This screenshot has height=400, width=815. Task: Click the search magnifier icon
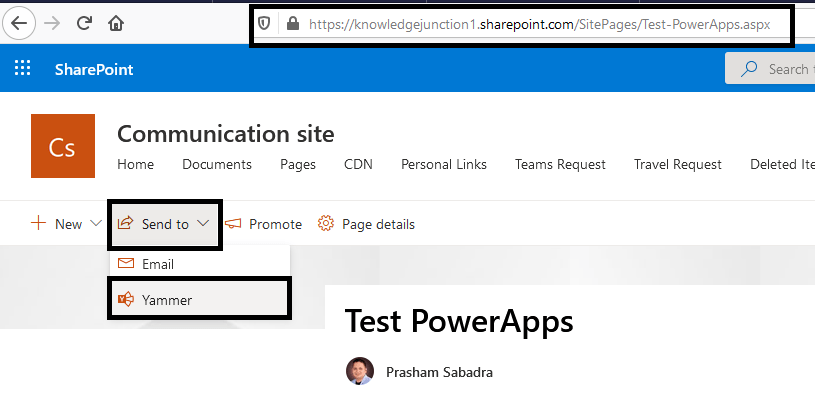(x=748, y=69)
